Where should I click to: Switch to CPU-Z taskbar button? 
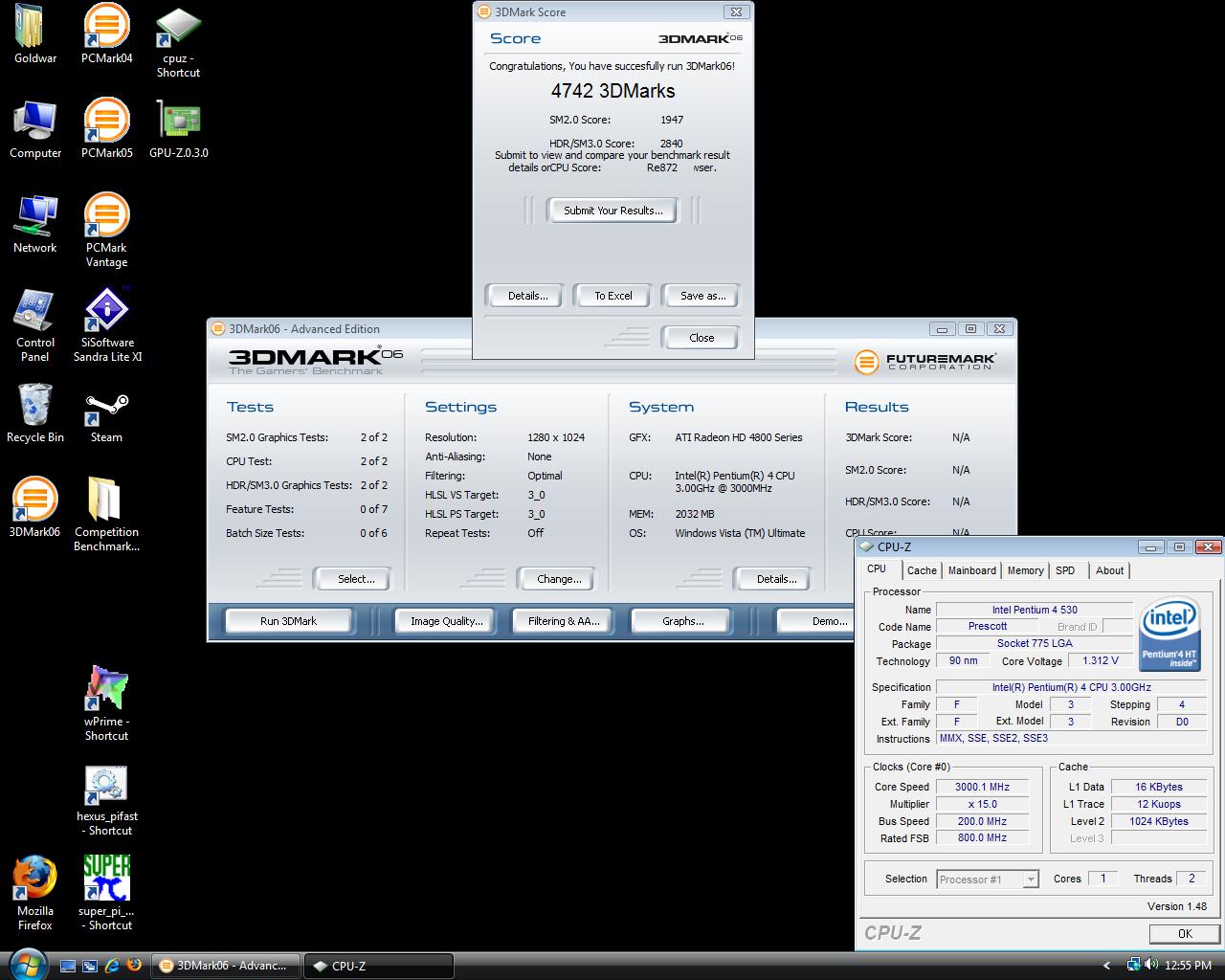(379, 966)
